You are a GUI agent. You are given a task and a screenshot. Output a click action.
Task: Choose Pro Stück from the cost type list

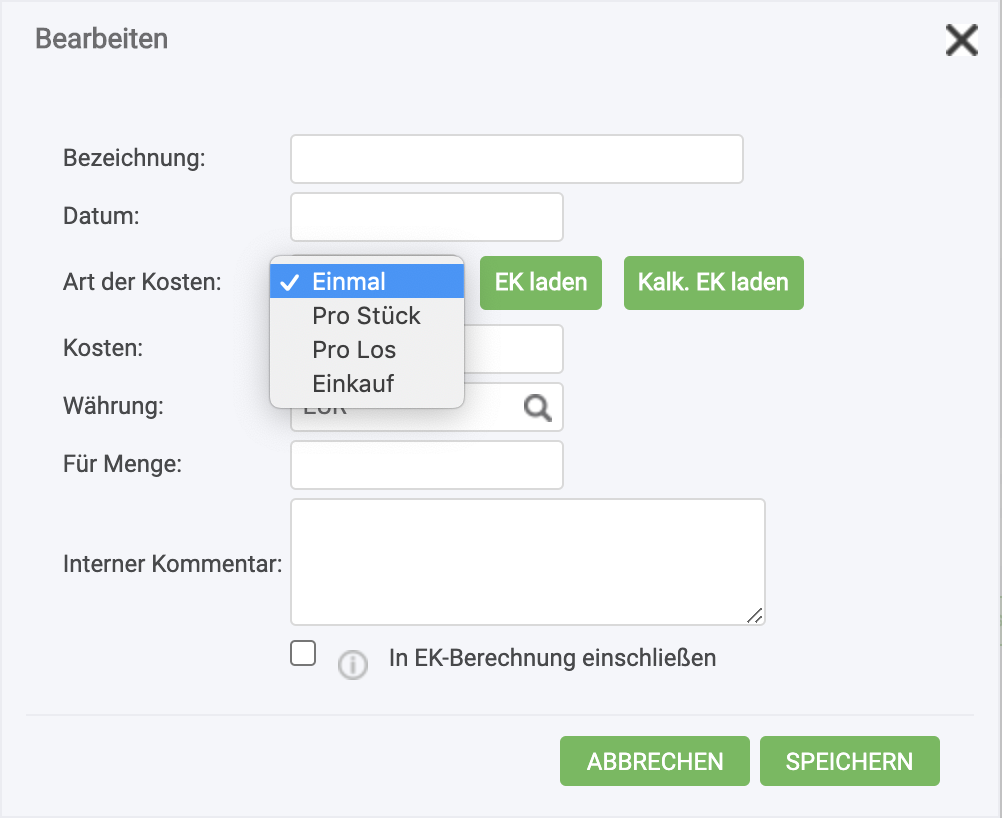click(367, 316)
